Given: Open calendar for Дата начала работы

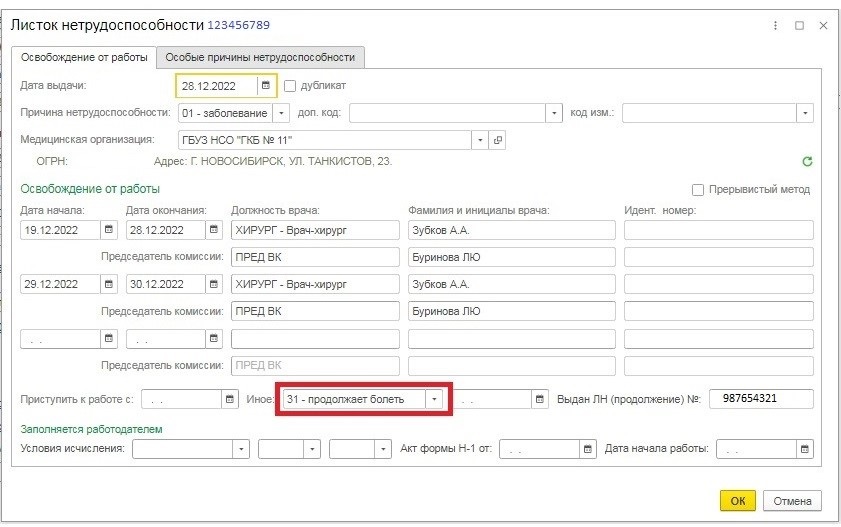Looking at the screenshot, I should [x=805, y=449].
